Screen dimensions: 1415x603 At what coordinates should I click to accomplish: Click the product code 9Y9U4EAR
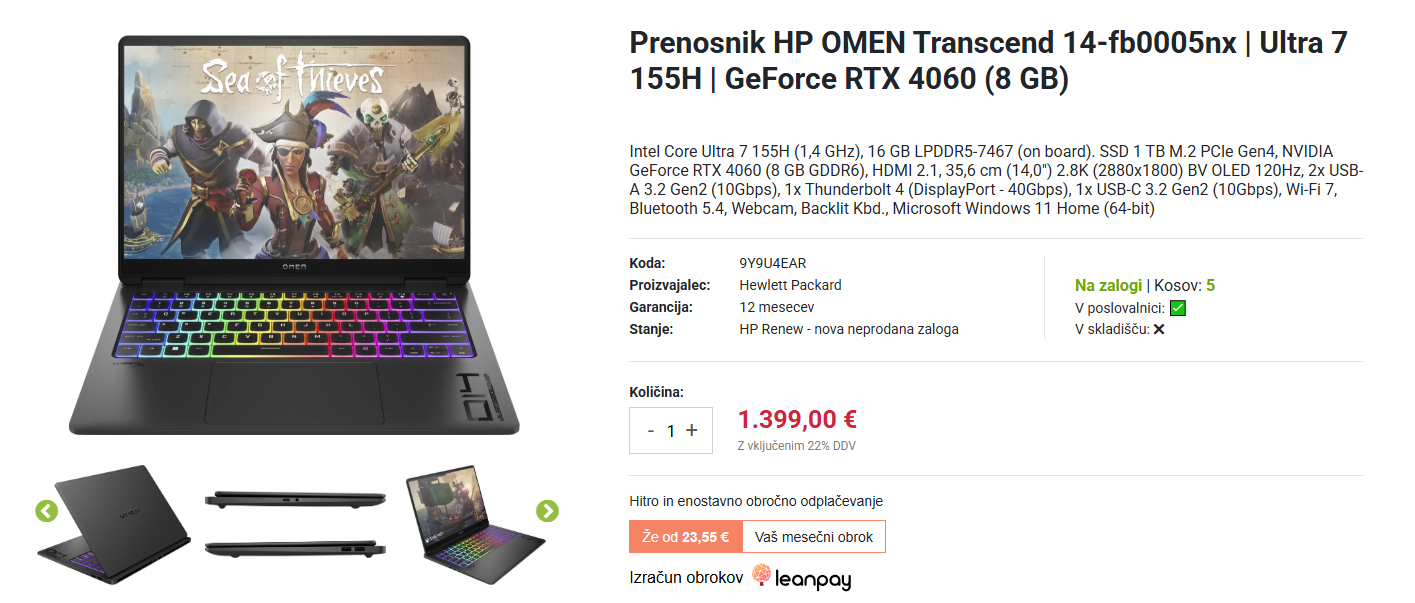click(773, 263)
